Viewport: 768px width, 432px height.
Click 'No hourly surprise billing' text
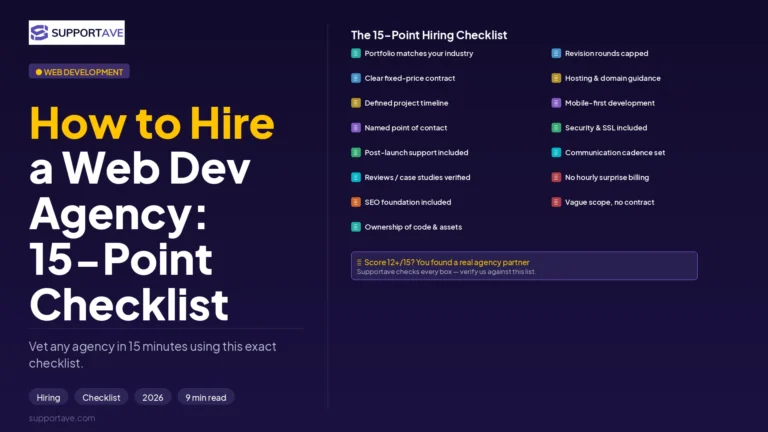coord(607,177)
